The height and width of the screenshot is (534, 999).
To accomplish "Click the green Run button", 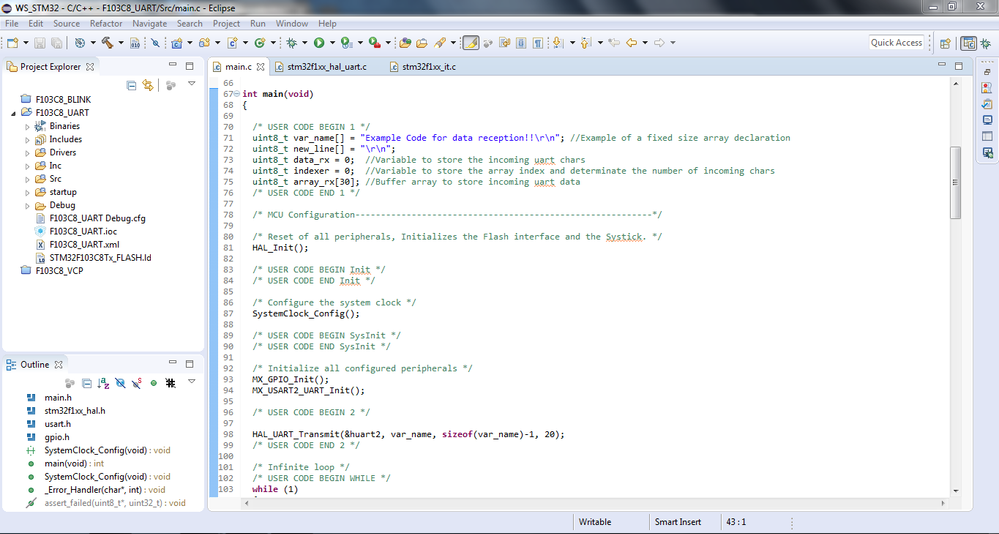I will (x=319, y=43).
